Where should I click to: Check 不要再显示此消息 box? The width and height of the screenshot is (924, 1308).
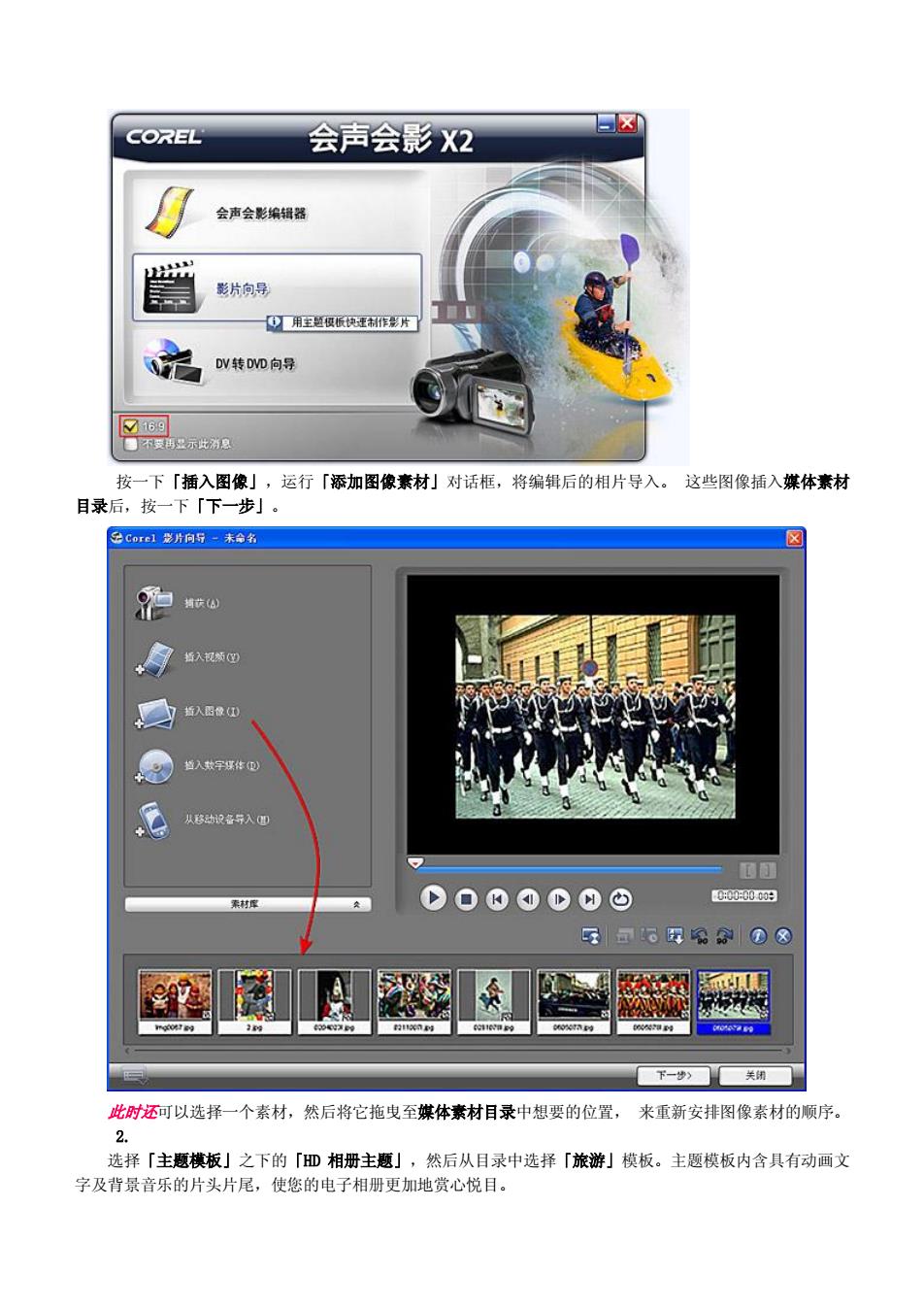coord(131,444)
